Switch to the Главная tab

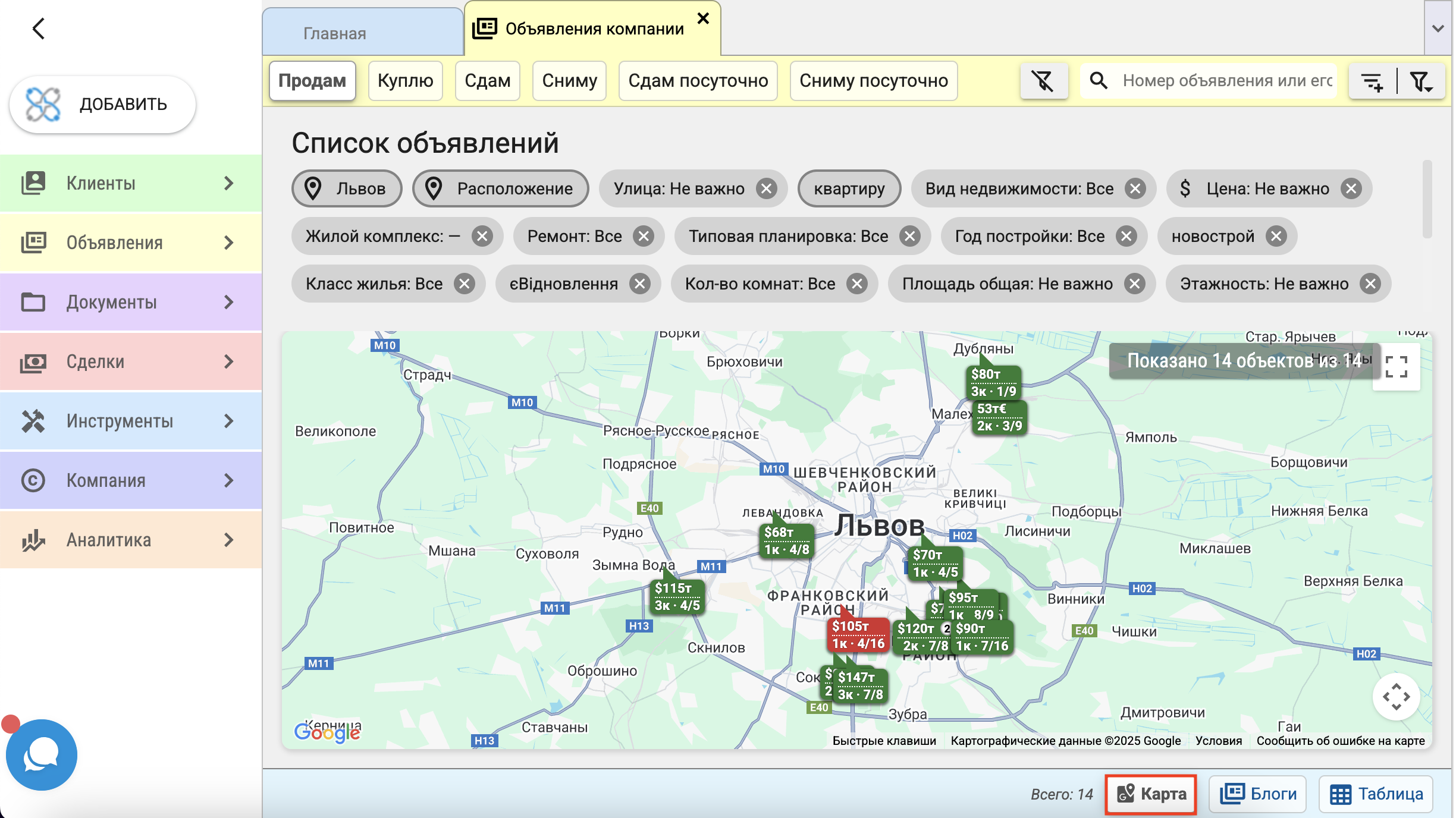[363, 33]
